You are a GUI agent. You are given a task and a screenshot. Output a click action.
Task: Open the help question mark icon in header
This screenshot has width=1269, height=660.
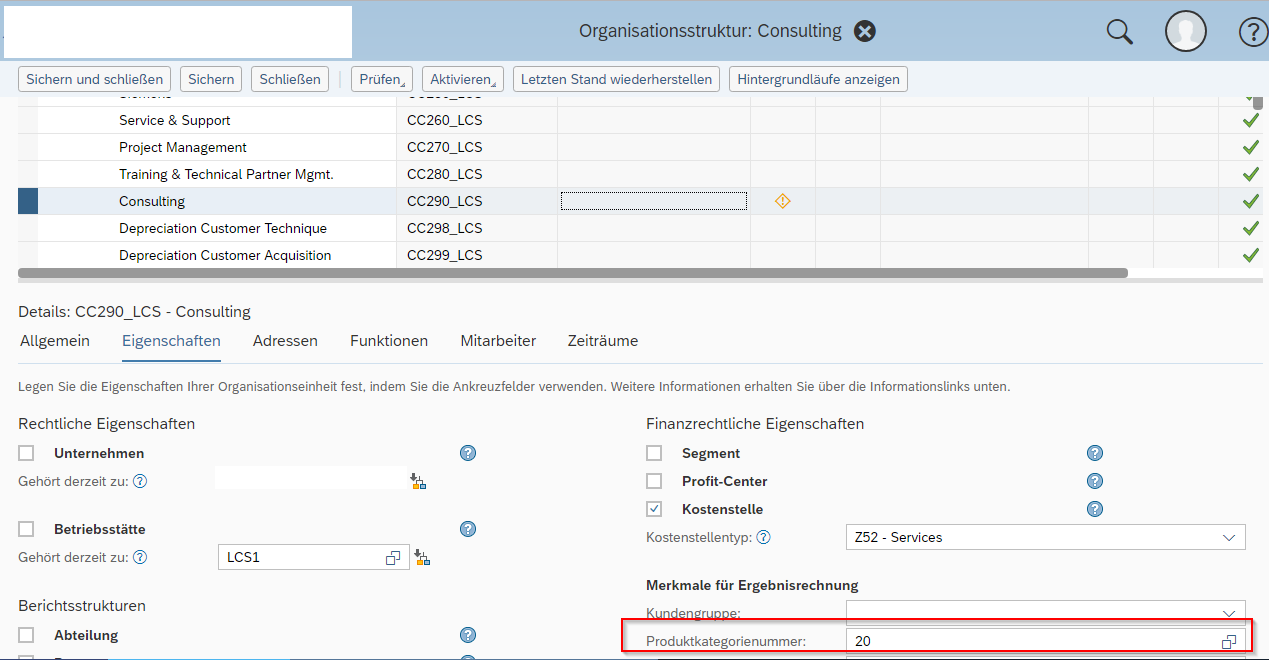click(x=1253, y=32)
